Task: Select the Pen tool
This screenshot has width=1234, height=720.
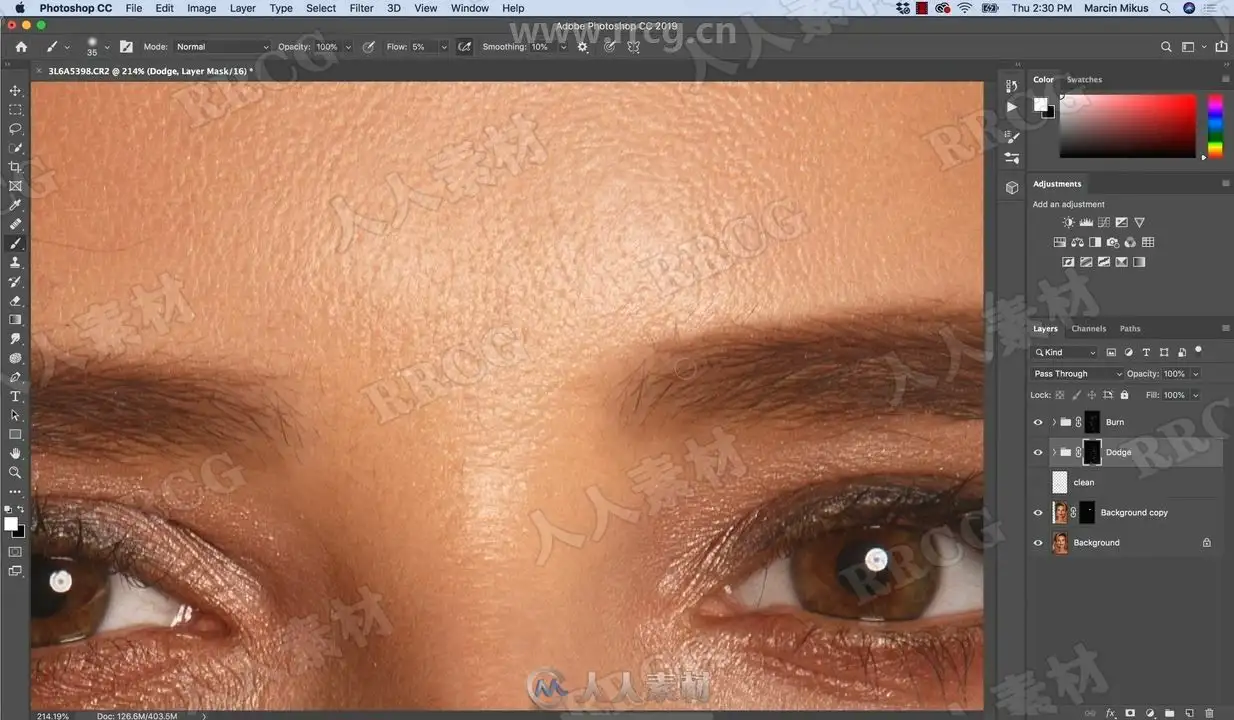Action: click(15, 377)
